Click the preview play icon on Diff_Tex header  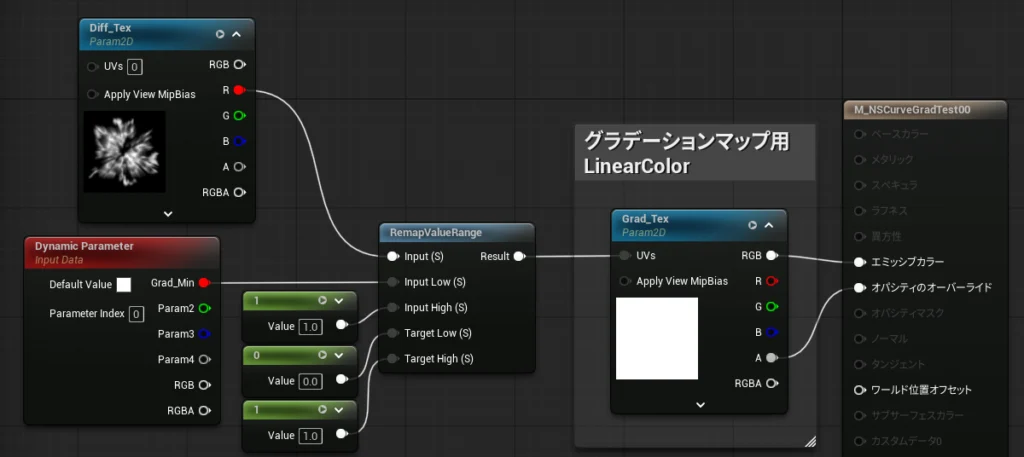[220, 34]
